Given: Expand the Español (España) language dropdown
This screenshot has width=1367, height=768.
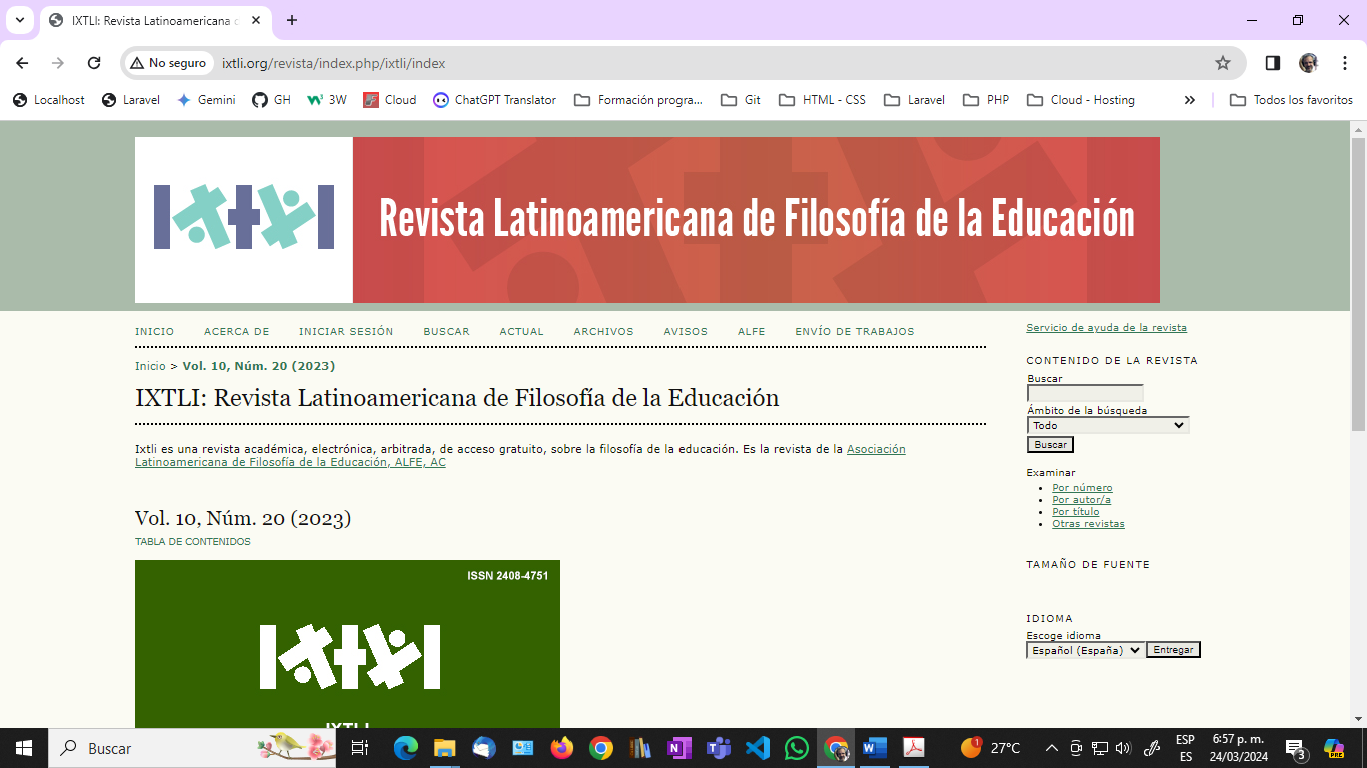Looking at the screenshot, I should (1085, 650).
